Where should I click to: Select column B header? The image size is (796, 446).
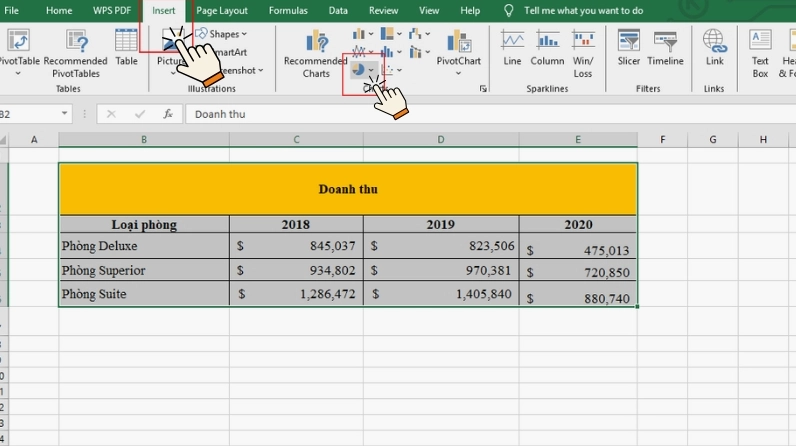[144, 140]
